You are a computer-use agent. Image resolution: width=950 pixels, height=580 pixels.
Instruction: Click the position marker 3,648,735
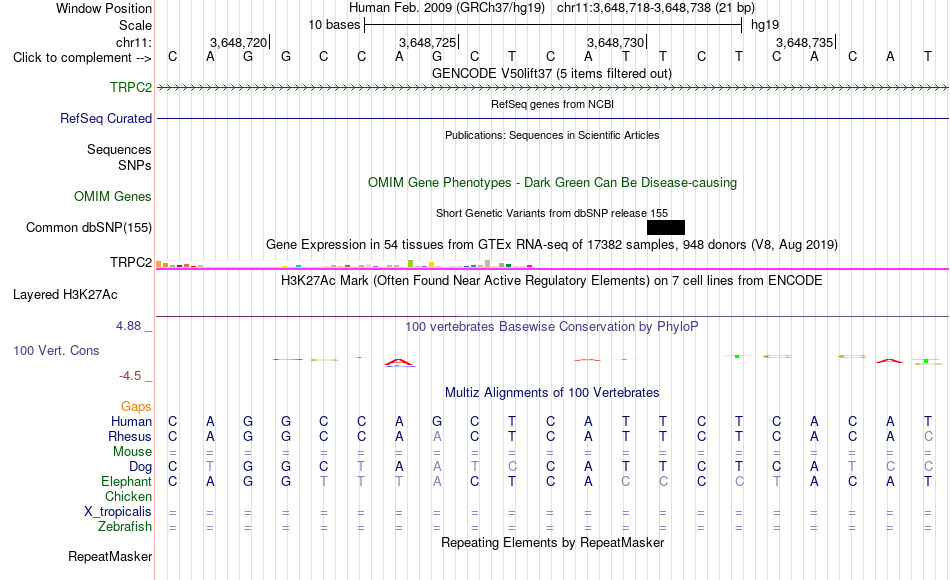pyautogui.click(x=805, y=42)
